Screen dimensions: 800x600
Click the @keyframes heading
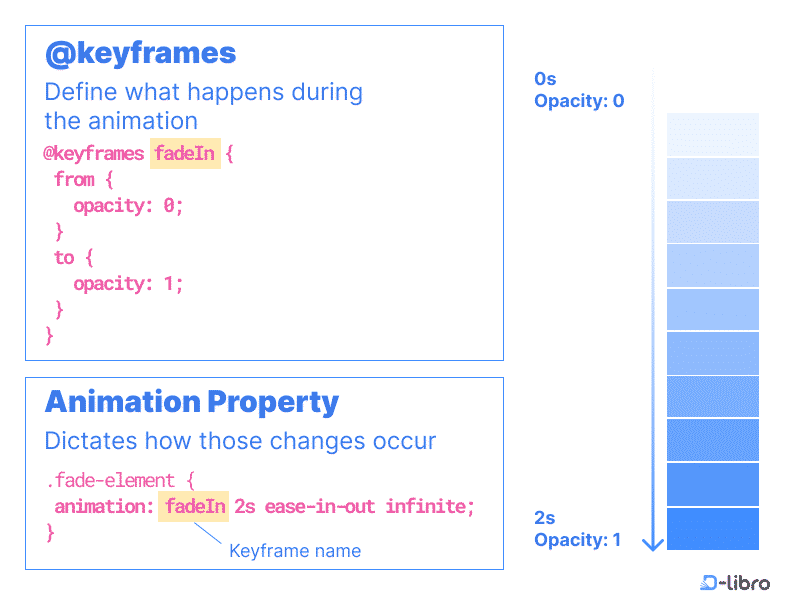(x=140, y=53)
